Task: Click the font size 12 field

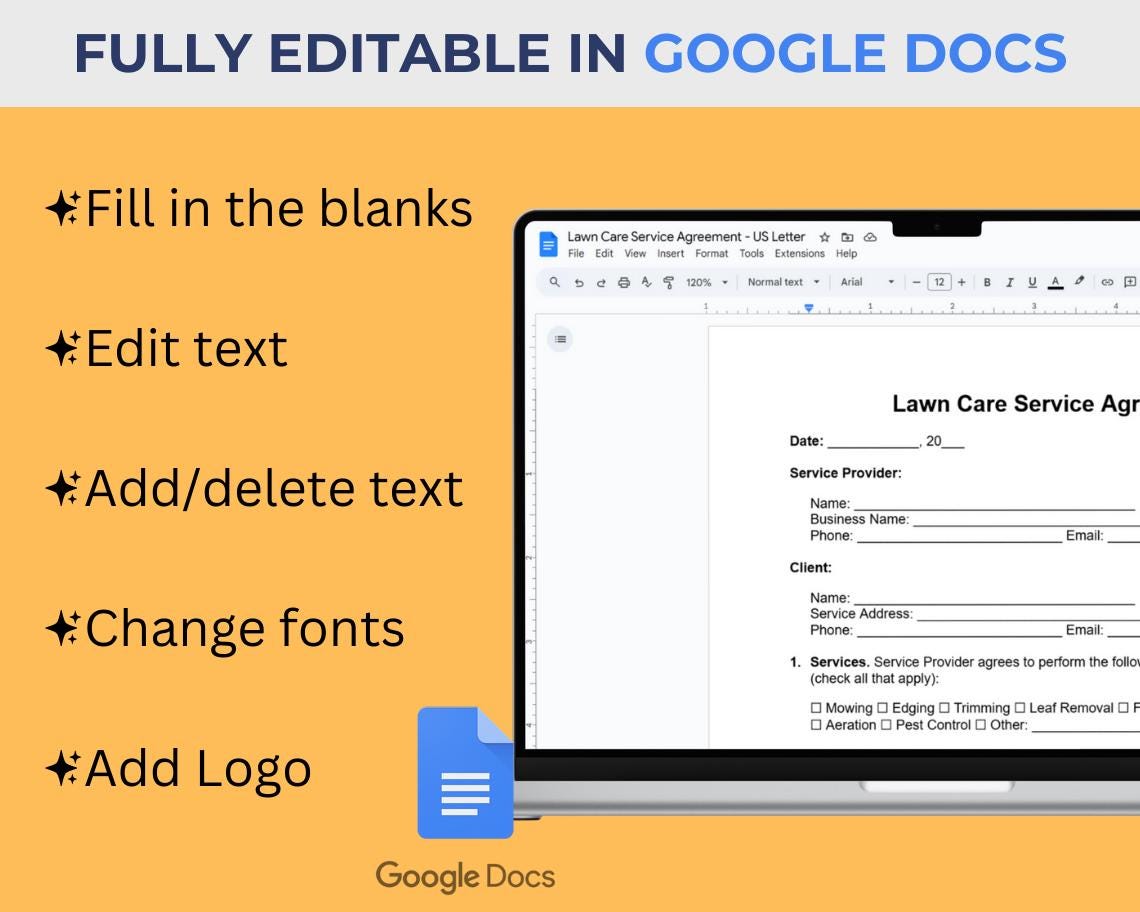Action: click(x=939, y=282)
